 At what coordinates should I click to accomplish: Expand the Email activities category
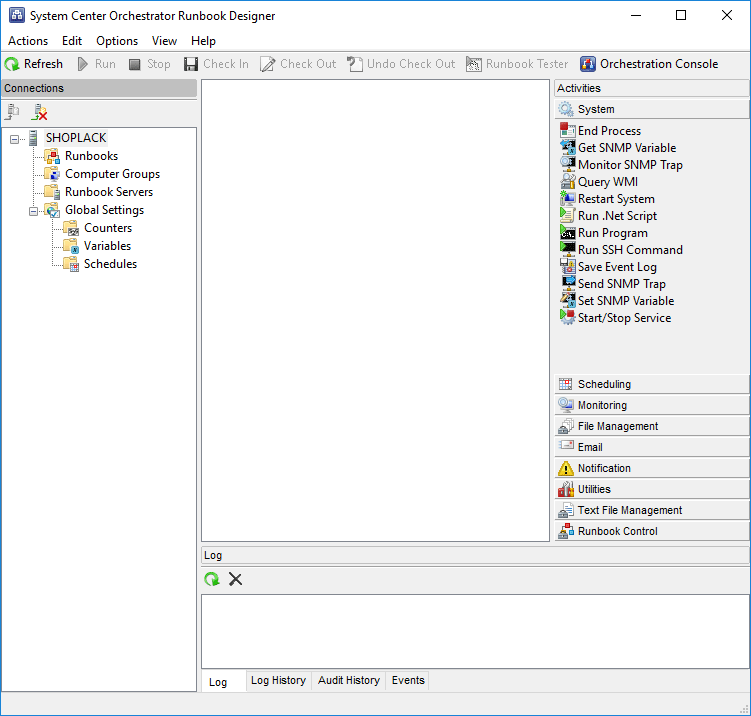pyautogui.click(x=652, y=447)
